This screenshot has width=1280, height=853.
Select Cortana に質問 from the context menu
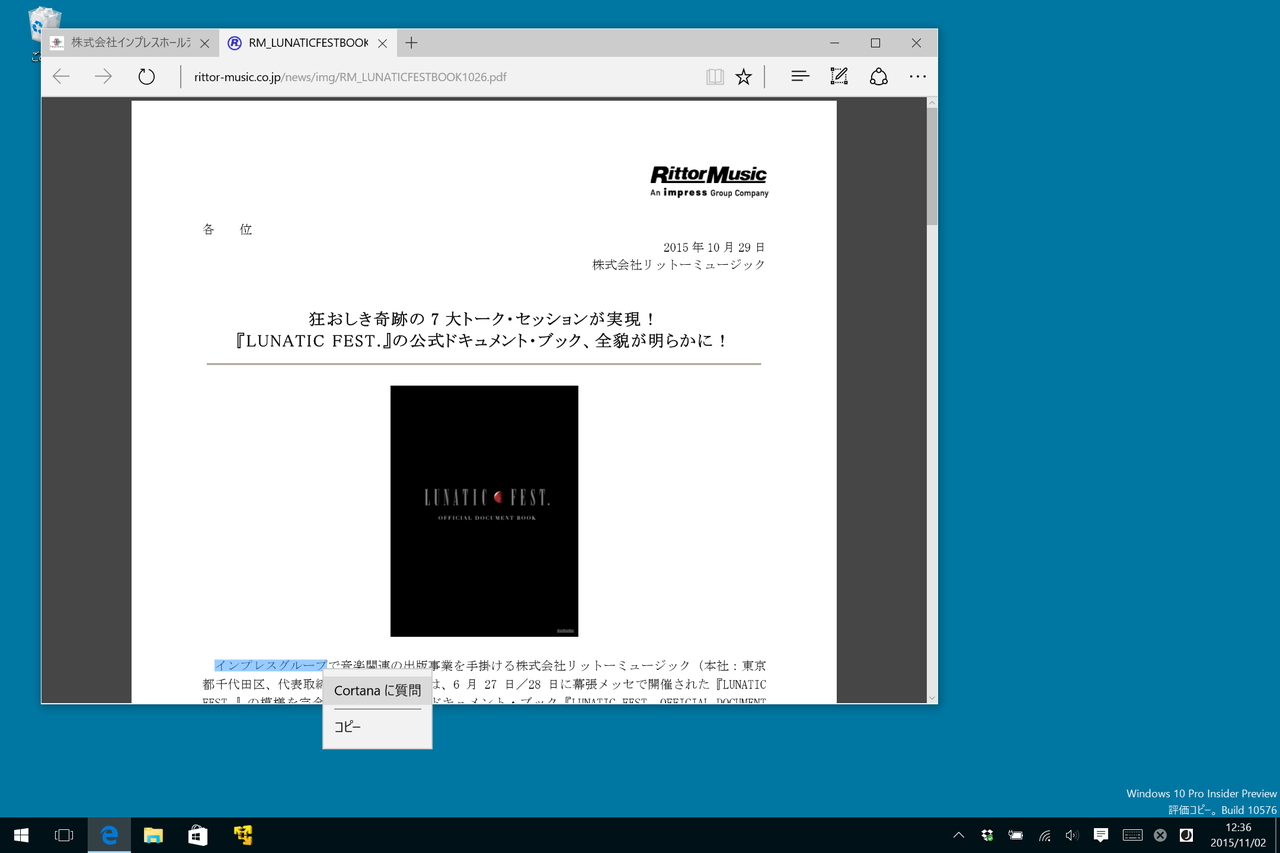coord(377,690)
